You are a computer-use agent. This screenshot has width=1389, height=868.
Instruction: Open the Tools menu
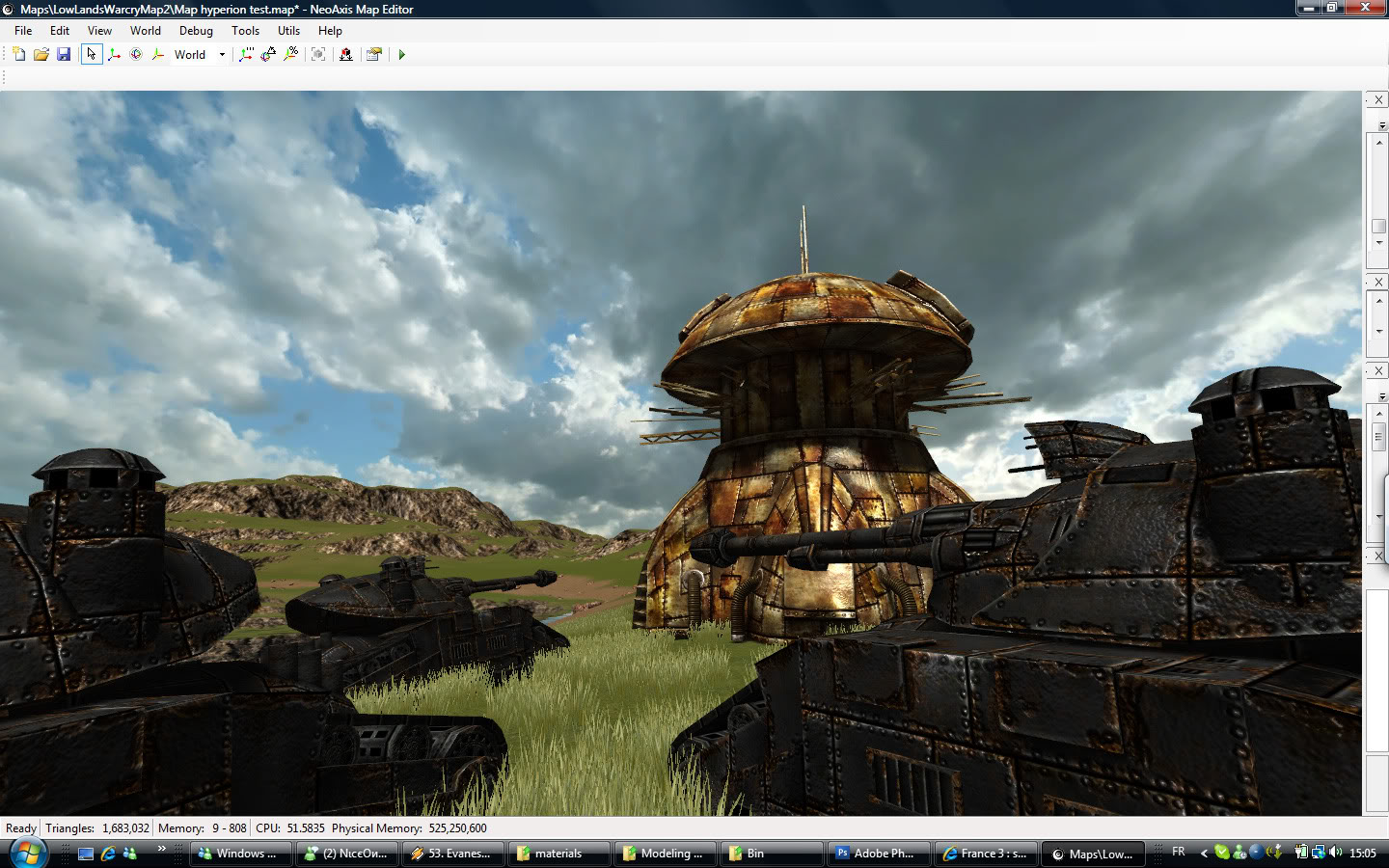(245, 31)
